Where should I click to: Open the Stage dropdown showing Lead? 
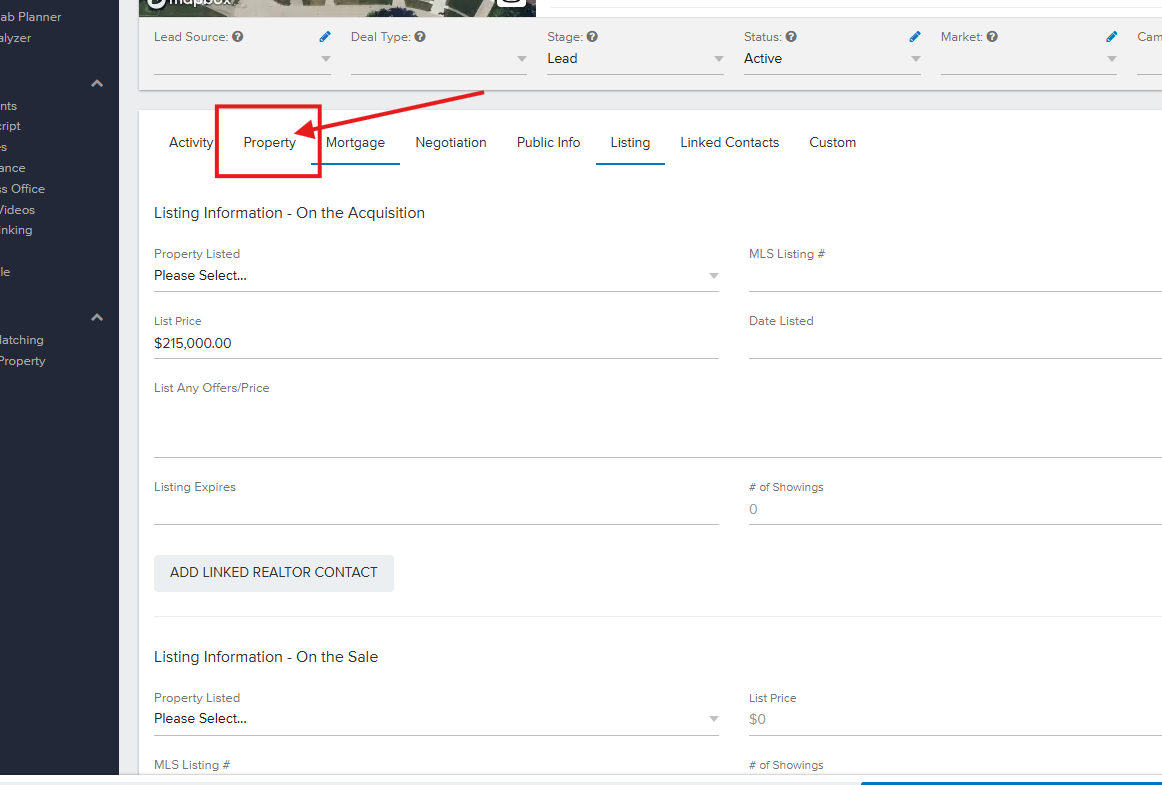coord(635,59)
